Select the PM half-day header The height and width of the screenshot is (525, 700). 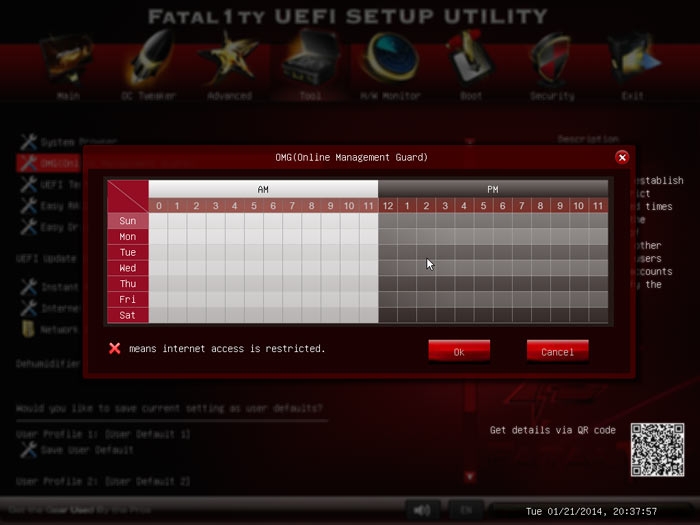(x=493, y=189)
